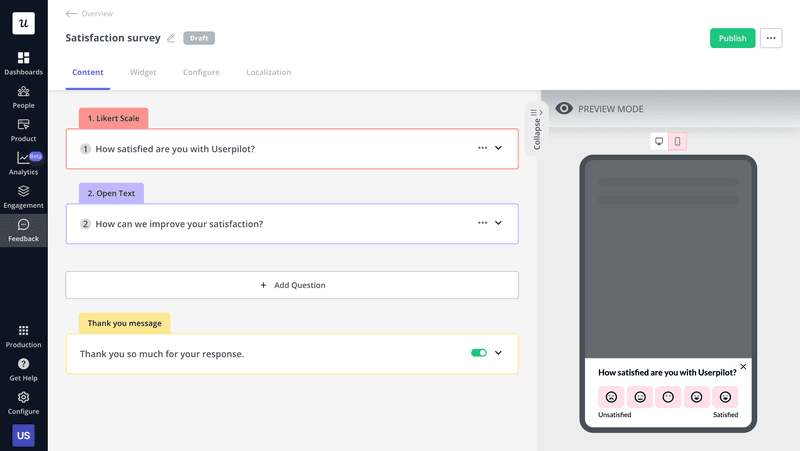Viewport: 800px width, 451px height.
Task: Select the 1. Likert Scale label
Action: coord(113,118)
